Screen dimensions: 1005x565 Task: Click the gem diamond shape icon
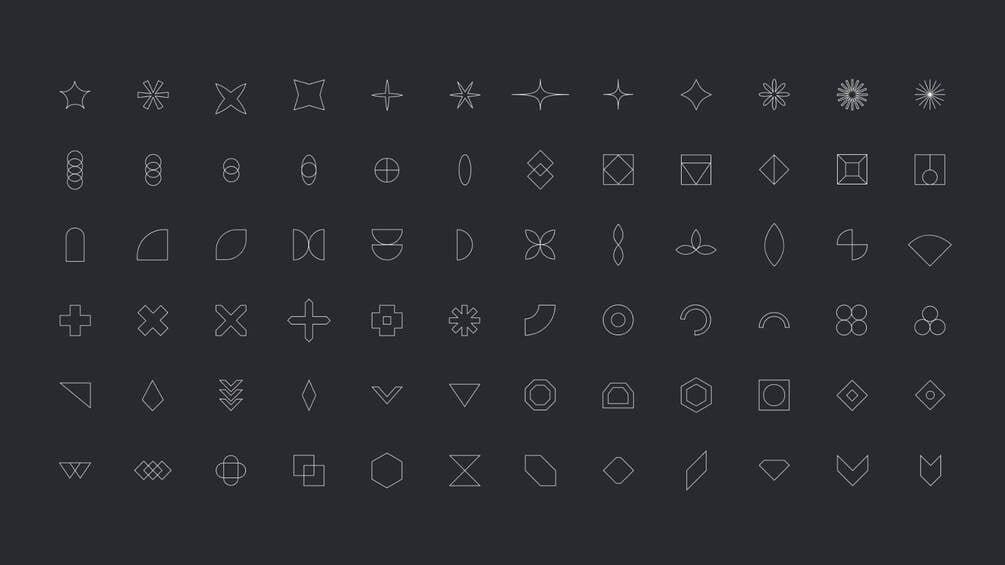774,470
